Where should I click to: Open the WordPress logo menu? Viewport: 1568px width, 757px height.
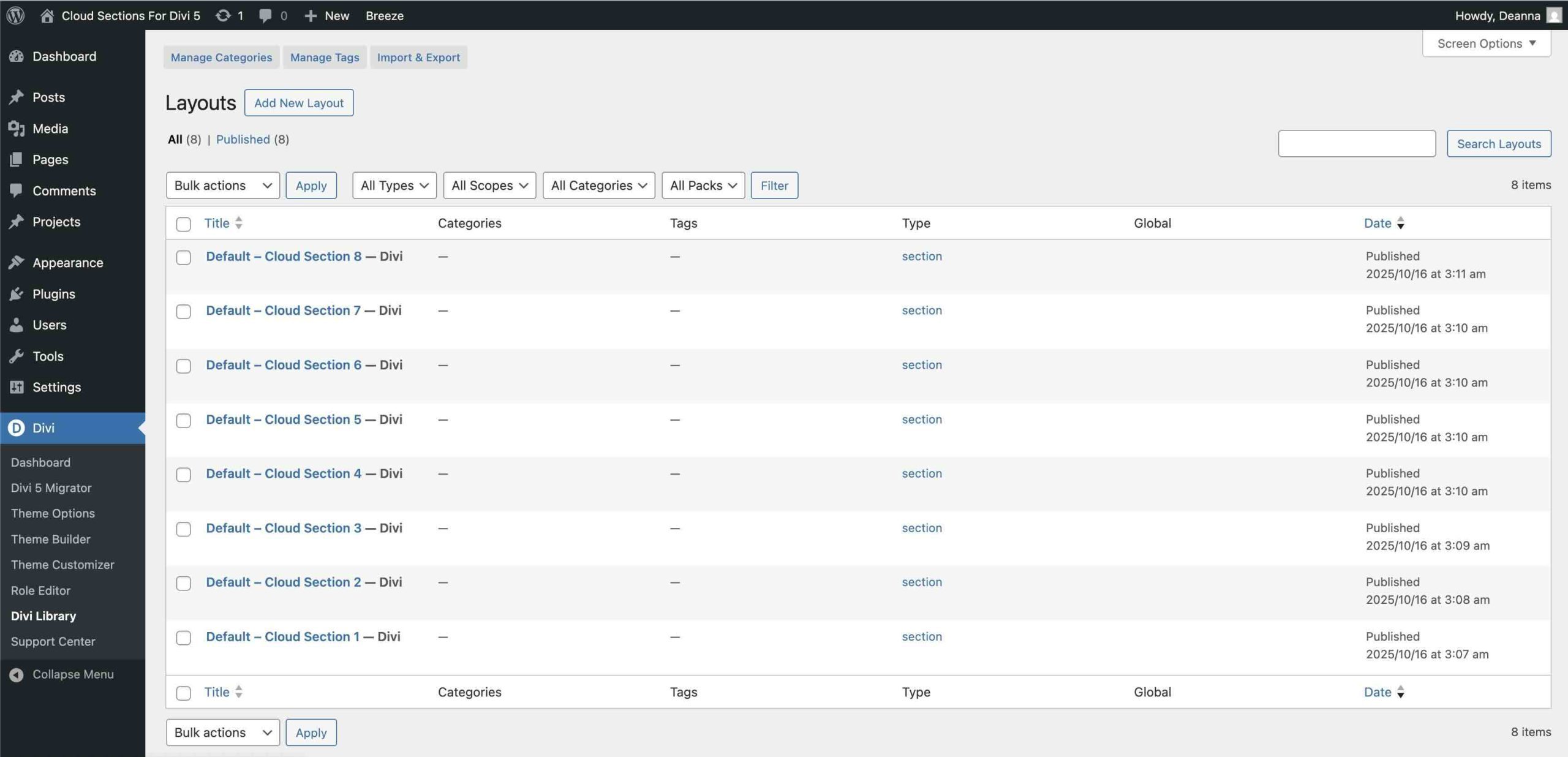pos(15,15)
